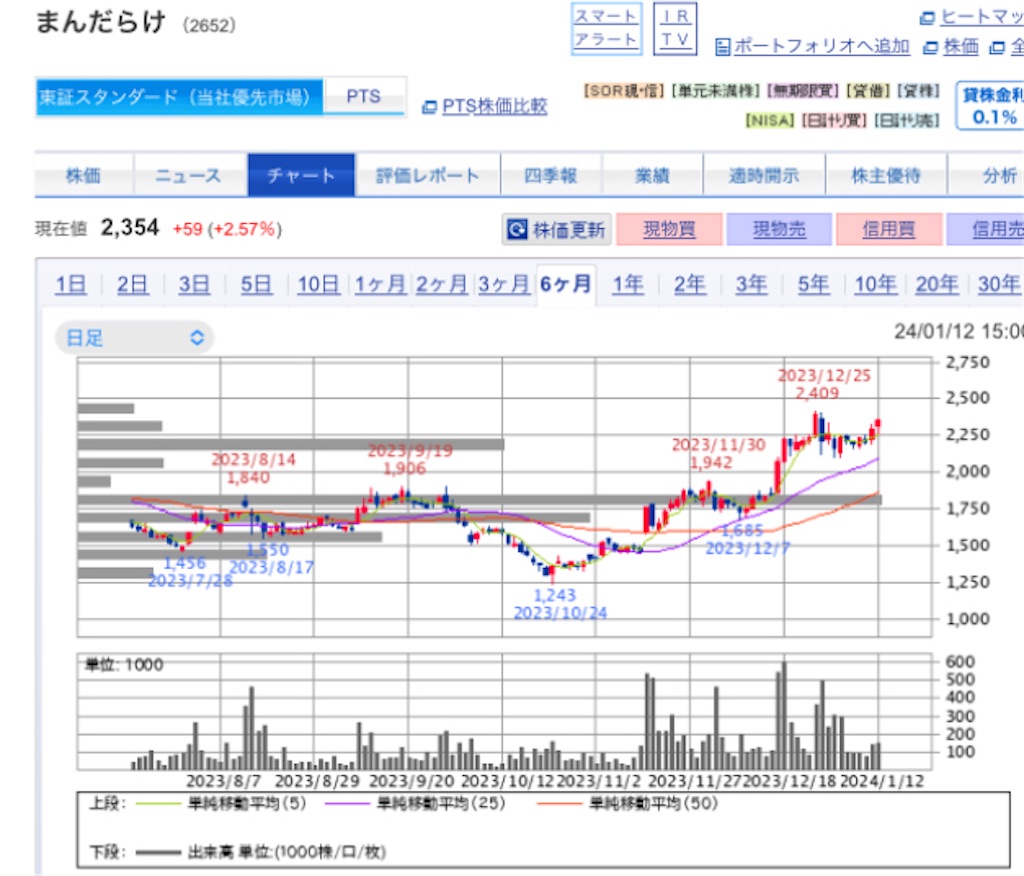Click the ポートフォリオへ追加 link
The height and width of the screenshot is (876, 1024).
click(821, 46)
